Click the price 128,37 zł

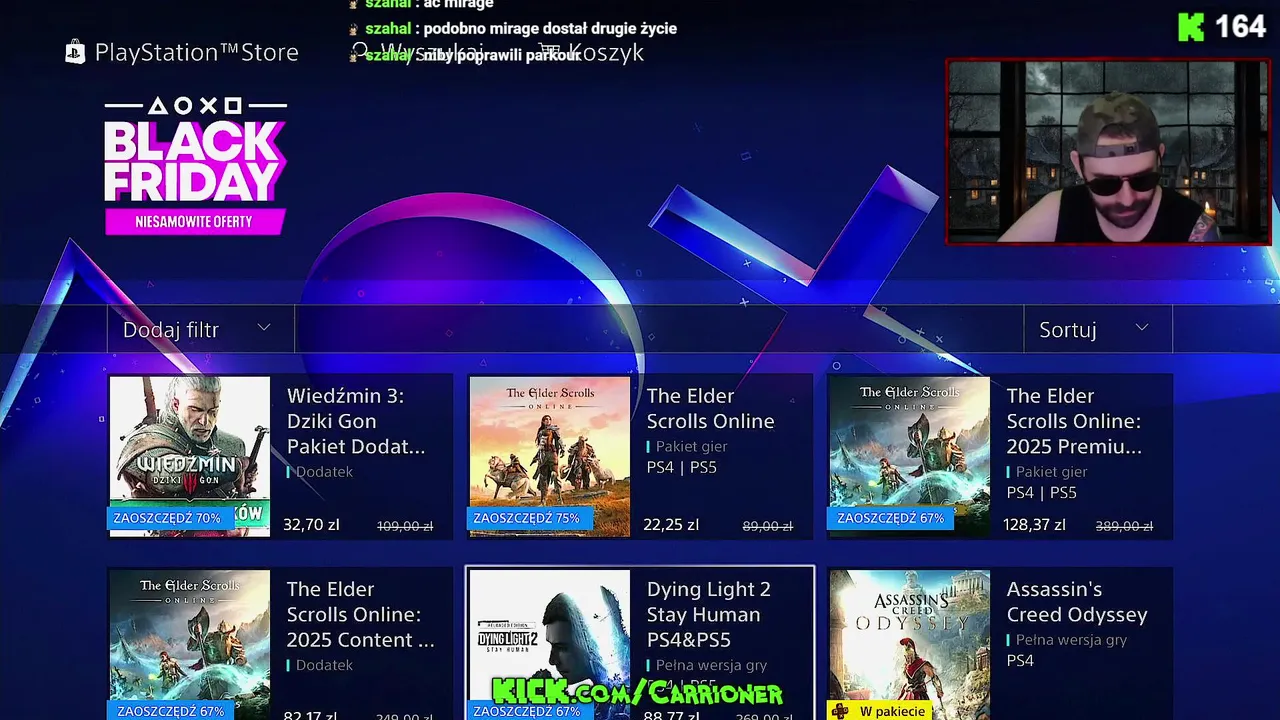tap(1035, 524)
